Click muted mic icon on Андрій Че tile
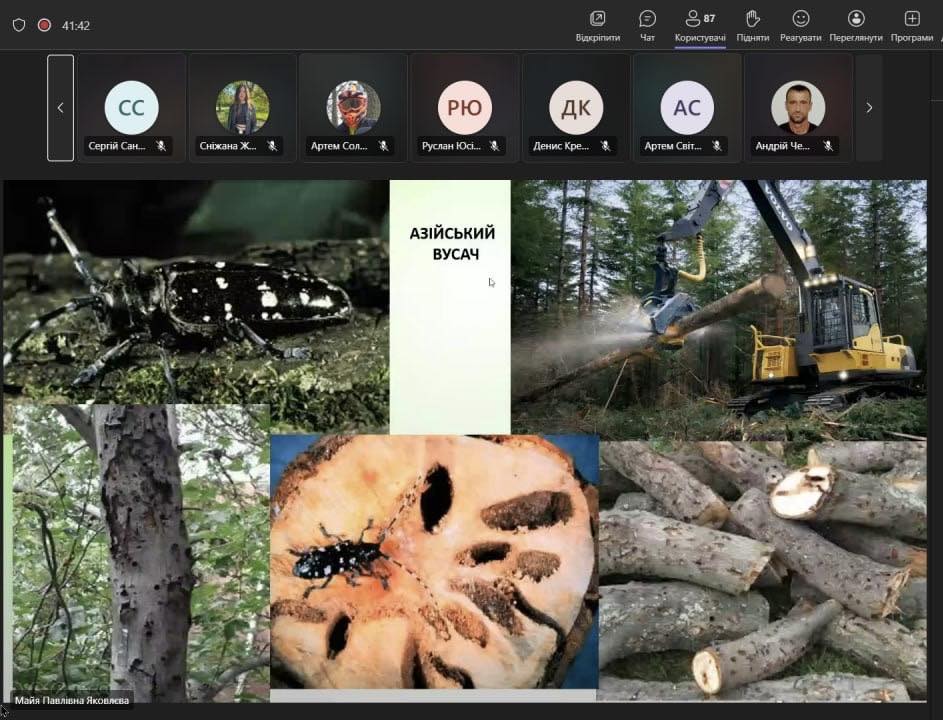The image size is (943, 720). pos(827,146)
